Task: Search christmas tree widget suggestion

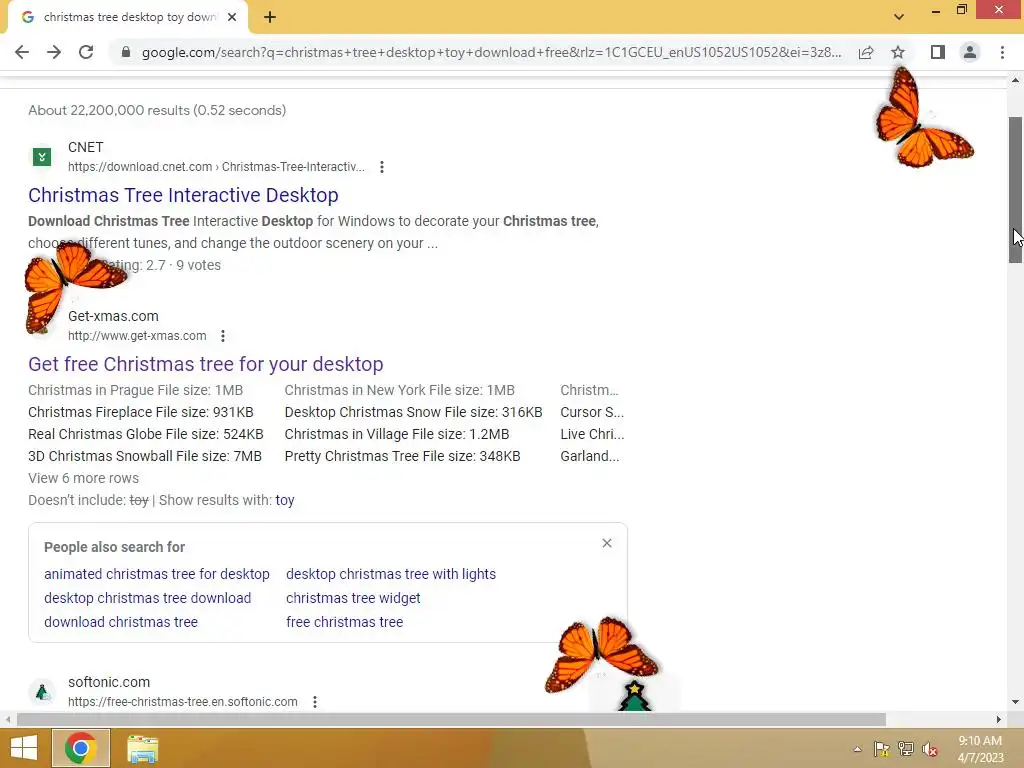Action: [x=353, y=598]
